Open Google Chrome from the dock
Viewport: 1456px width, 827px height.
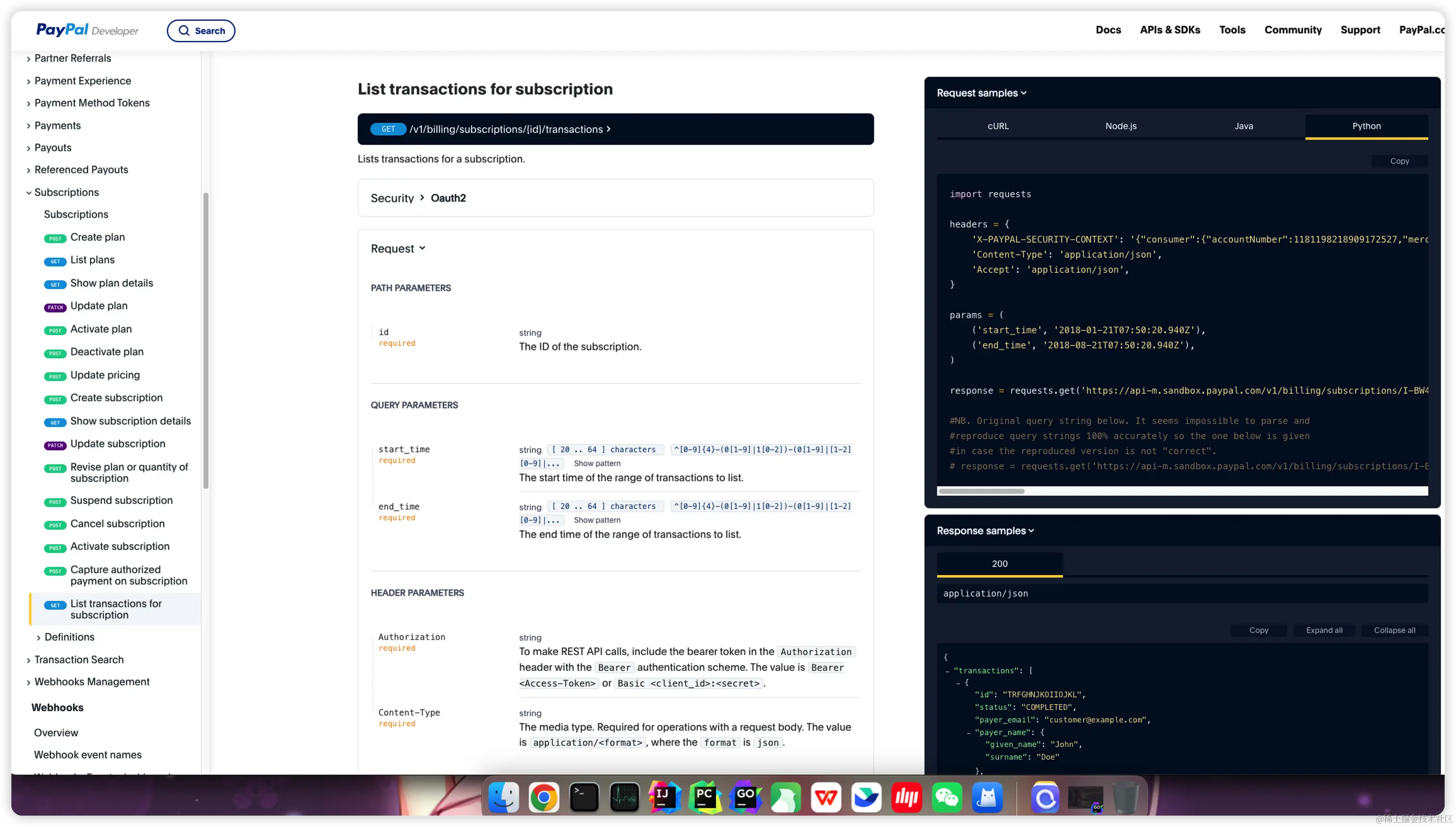coord(543,798)
